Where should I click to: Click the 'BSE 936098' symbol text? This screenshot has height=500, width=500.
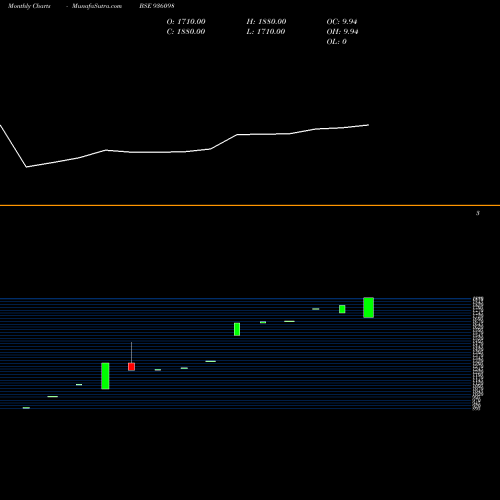pyautogui.click(x=157, y=6)
